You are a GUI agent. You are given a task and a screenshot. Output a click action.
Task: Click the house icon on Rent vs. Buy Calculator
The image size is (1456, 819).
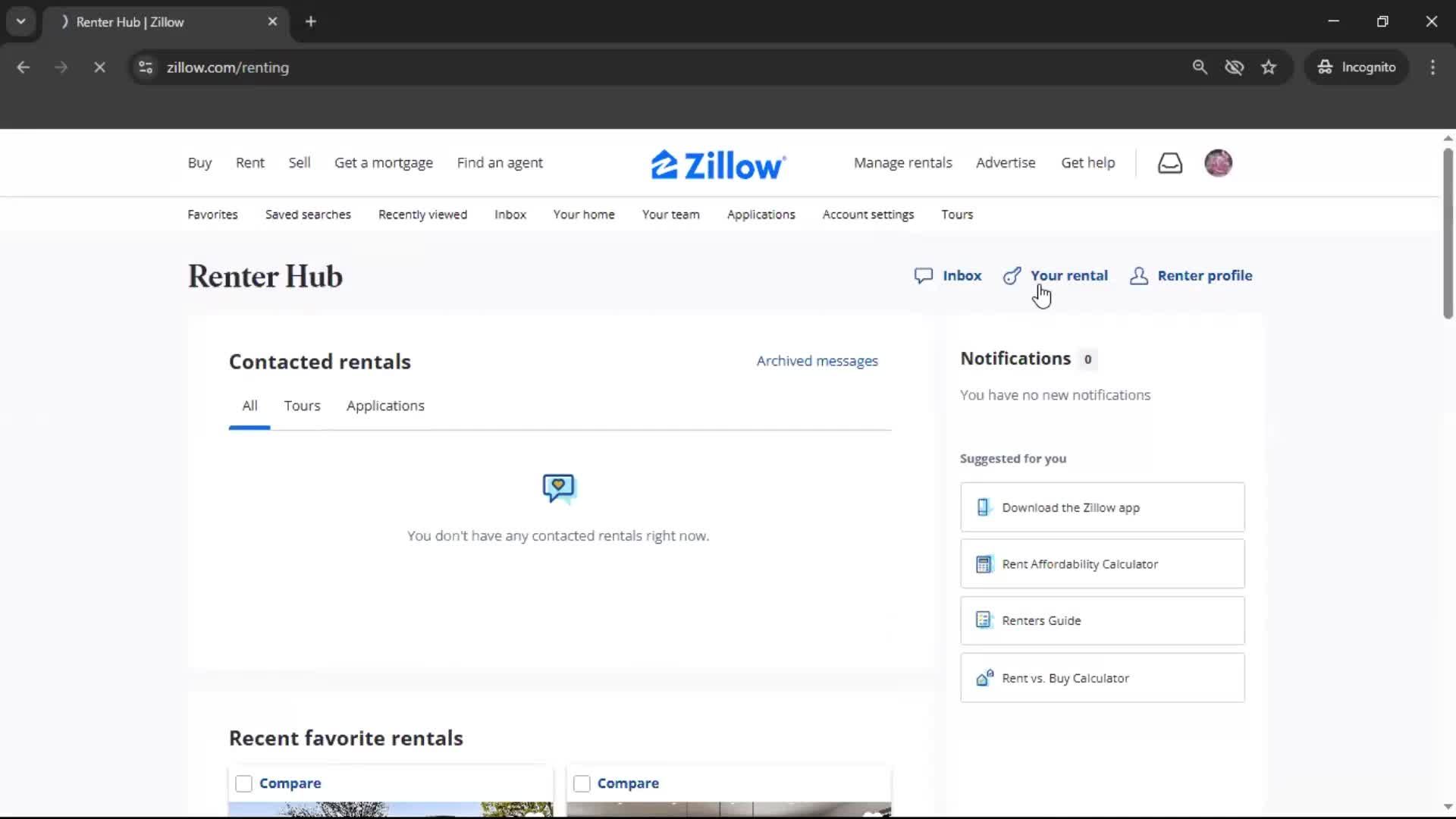tap(984, 677)
